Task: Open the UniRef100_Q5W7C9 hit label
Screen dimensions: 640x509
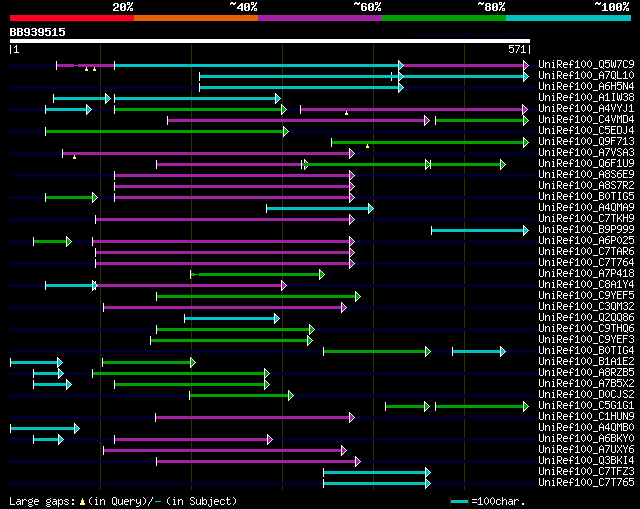Action: pyautogui.click(x=586, y=64)
